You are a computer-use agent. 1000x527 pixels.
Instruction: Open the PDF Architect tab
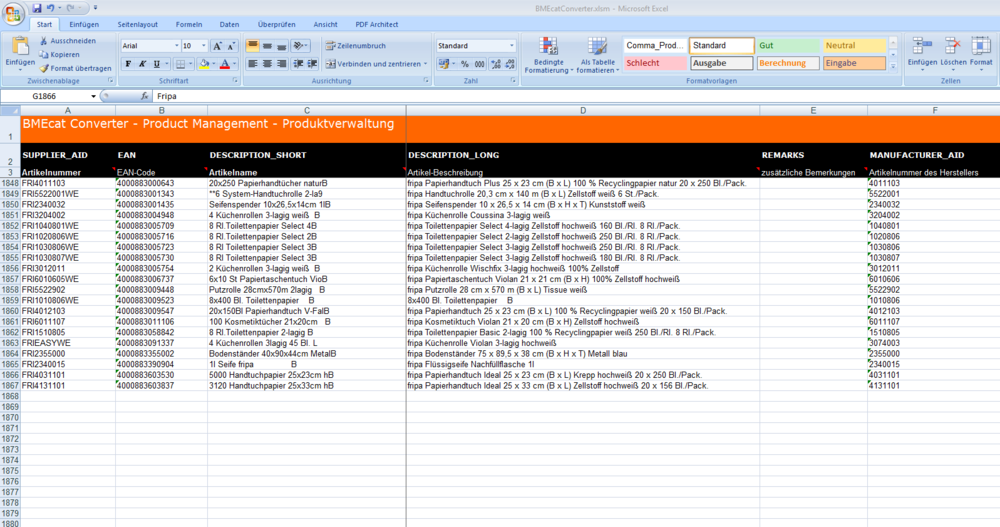click(377, 23)
